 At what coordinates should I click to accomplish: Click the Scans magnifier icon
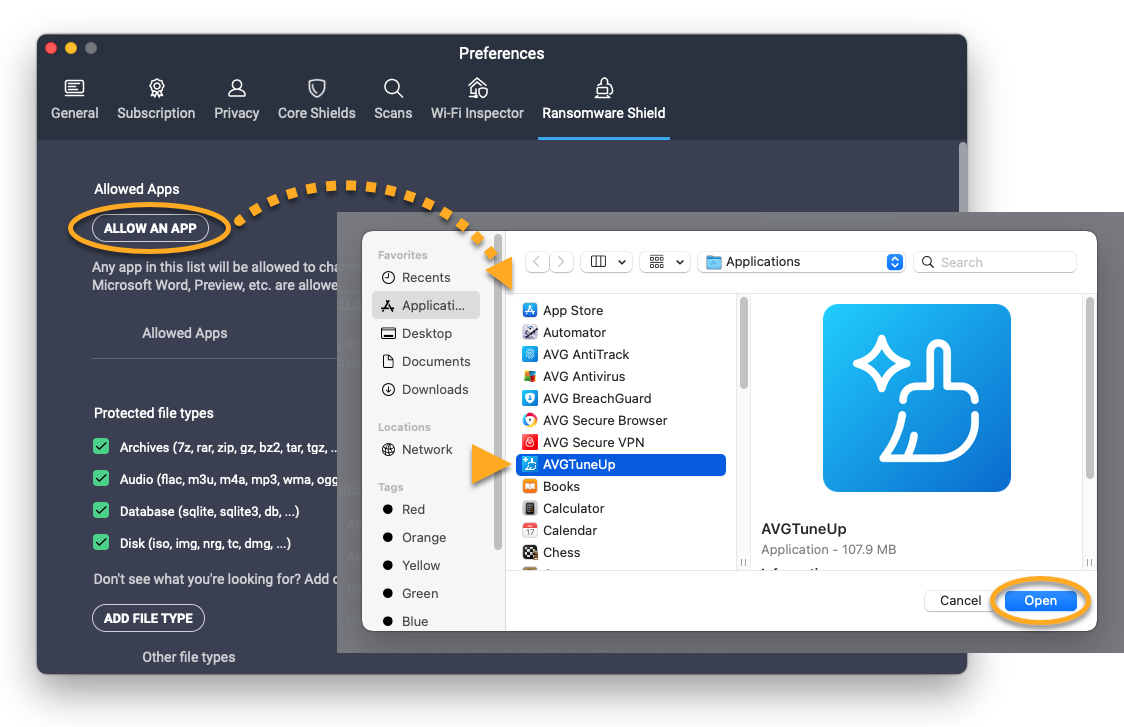[393, 88]
